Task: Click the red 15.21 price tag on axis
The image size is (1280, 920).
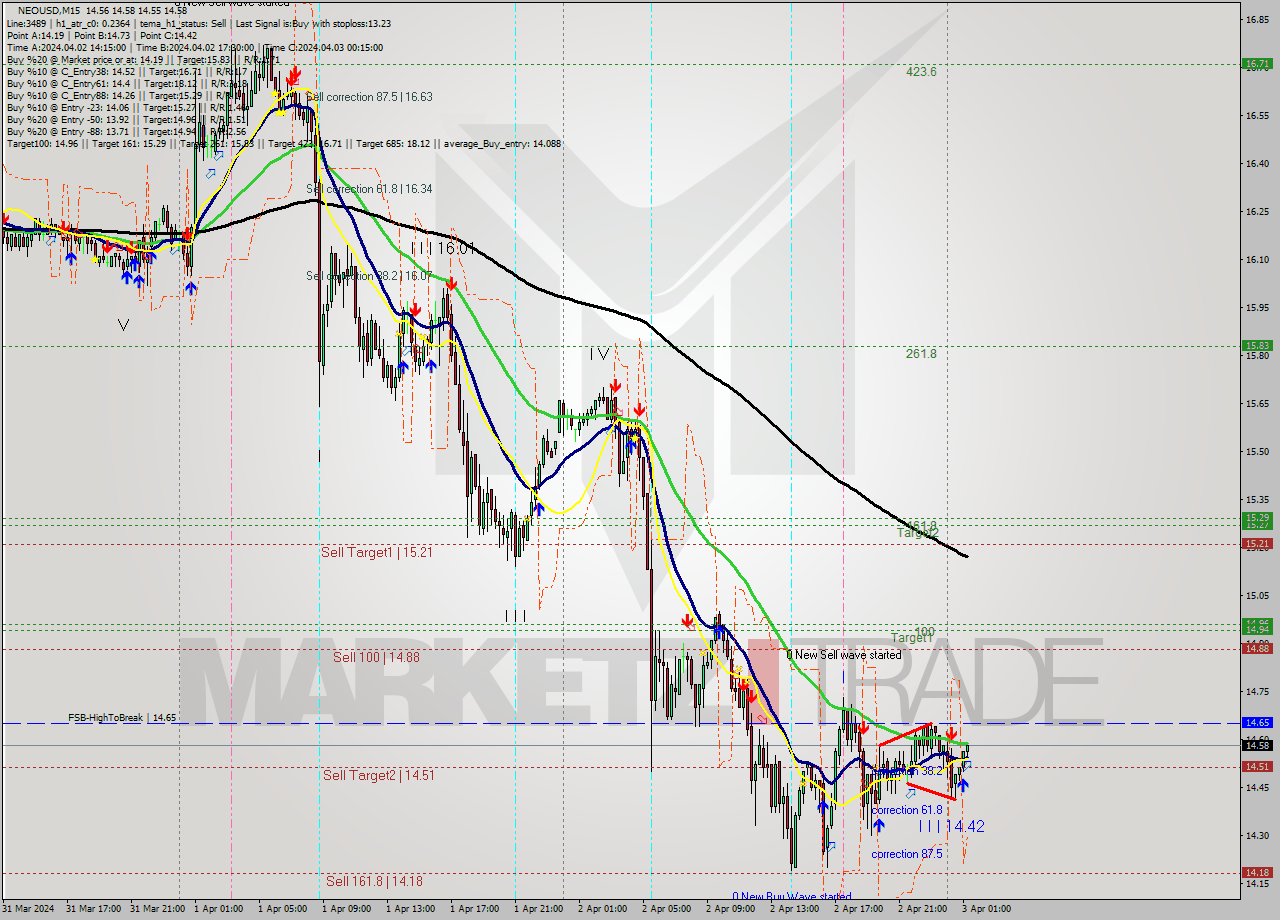Action: coord(1256,544)
